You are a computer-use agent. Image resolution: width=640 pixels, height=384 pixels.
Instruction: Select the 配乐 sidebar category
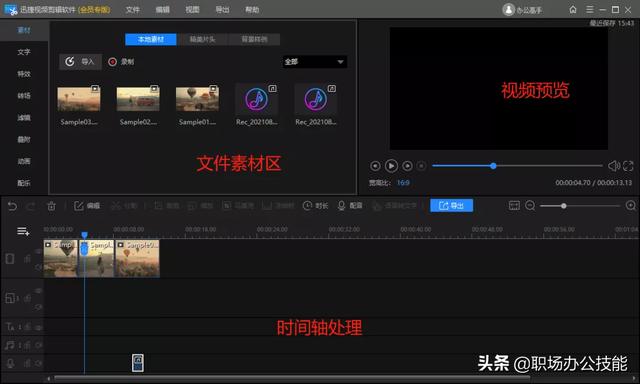pyautogui.click(x=24, y=183)
